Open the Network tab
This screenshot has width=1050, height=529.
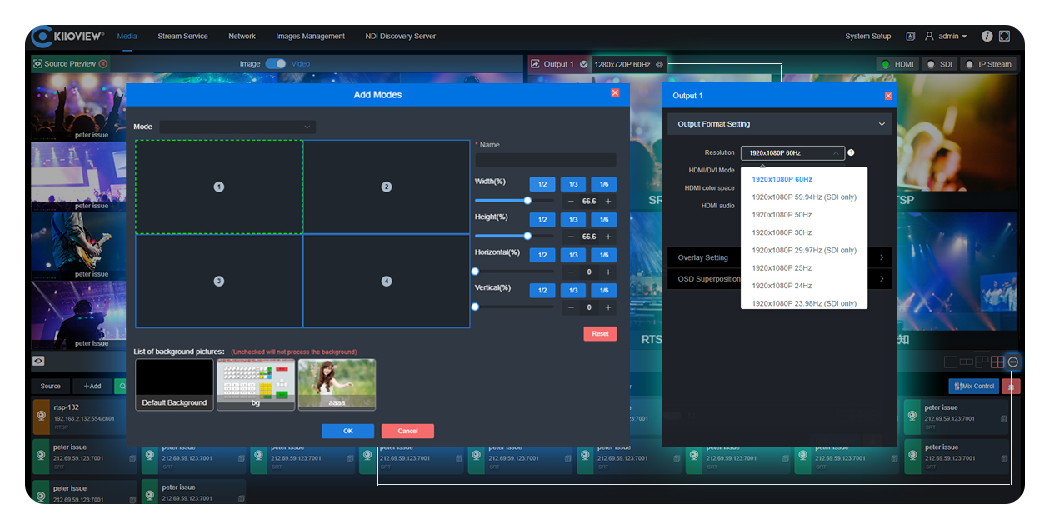click(242, 36)
